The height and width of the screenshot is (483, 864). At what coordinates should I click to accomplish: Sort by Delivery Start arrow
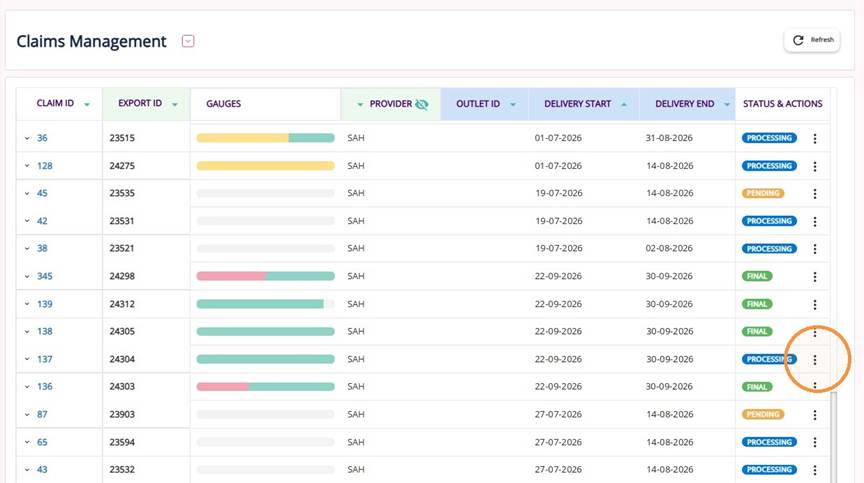point(624,104)
